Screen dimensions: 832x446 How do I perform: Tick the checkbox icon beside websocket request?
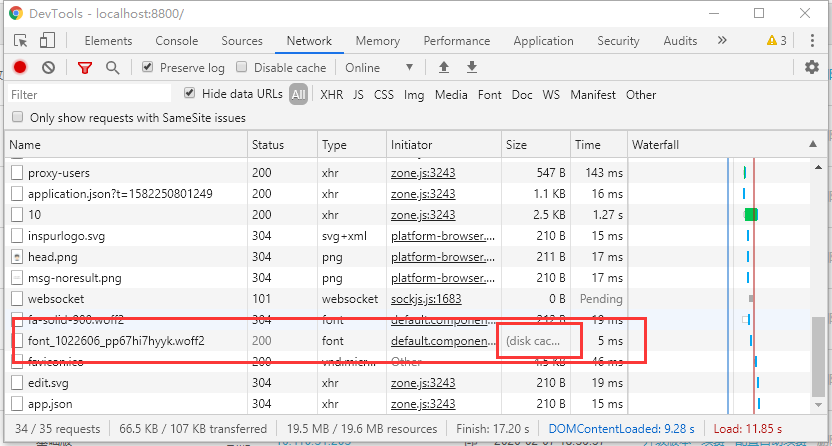[18, 299]
